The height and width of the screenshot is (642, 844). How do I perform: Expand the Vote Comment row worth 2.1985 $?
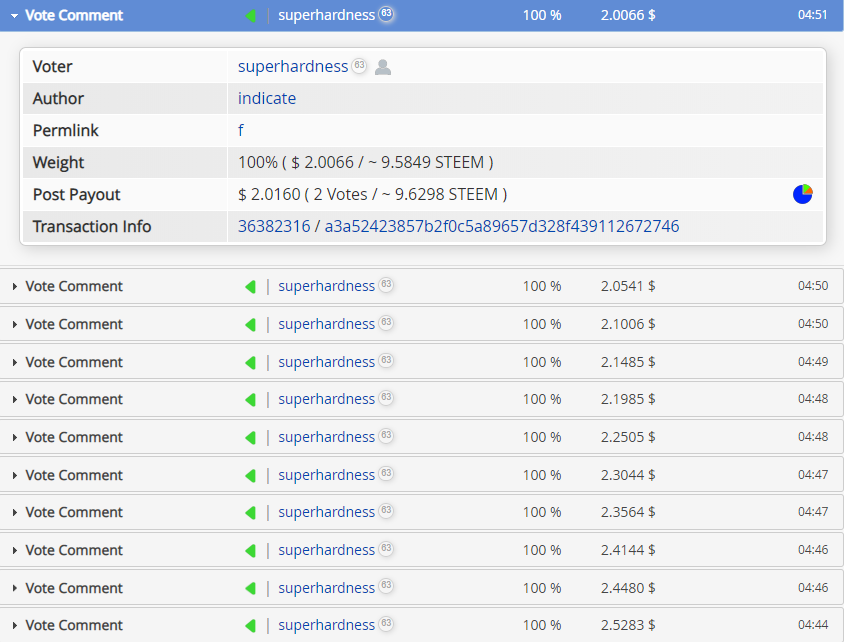tap(421, 399)
